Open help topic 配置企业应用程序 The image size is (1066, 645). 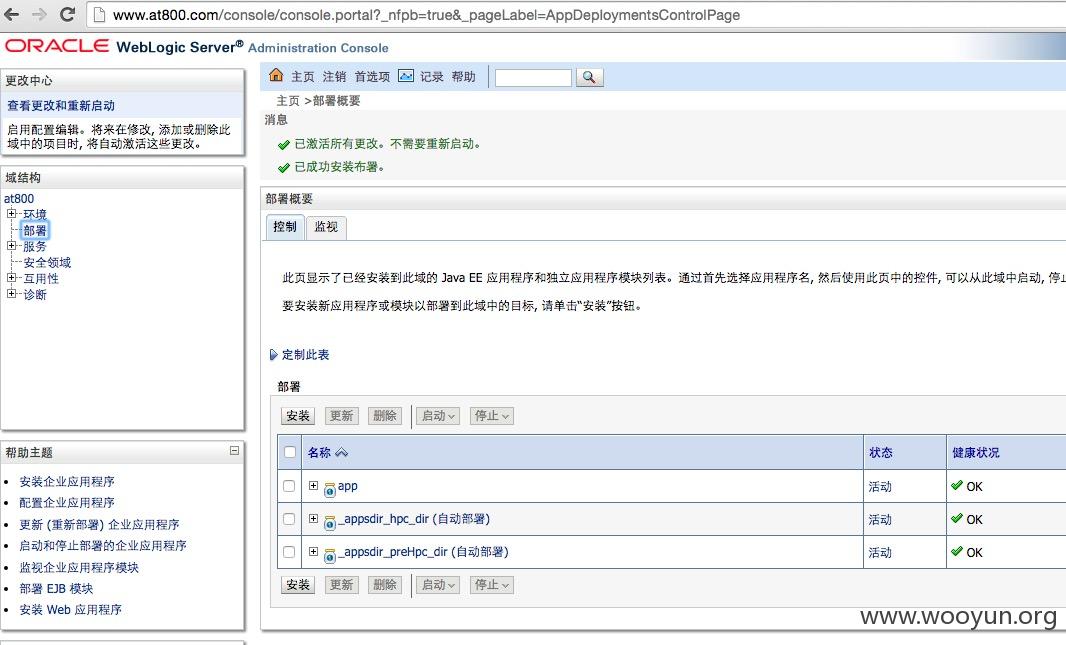tap(67, 503)
